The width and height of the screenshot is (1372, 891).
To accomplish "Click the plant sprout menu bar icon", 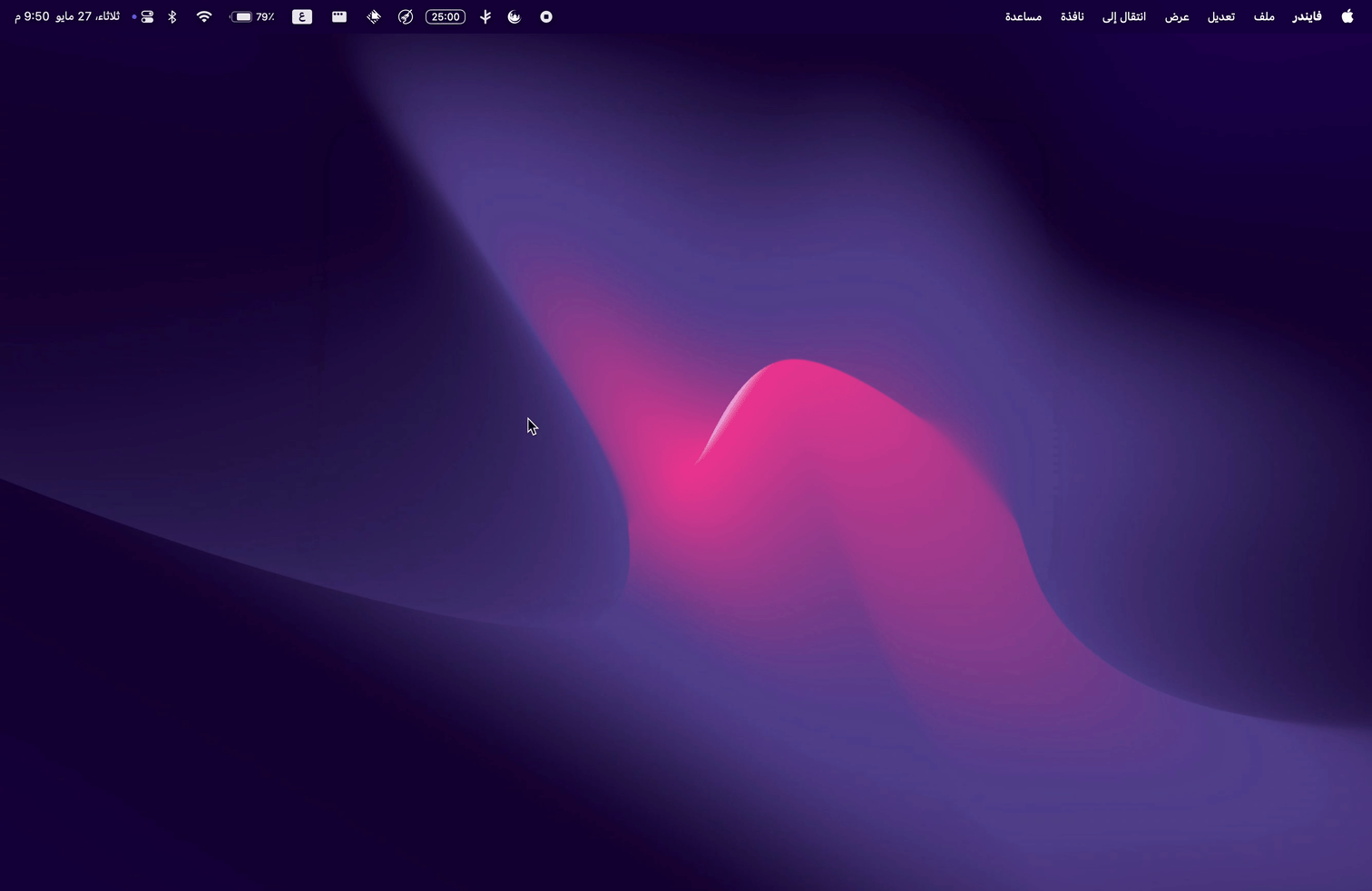I will click(x=485, y=16).
